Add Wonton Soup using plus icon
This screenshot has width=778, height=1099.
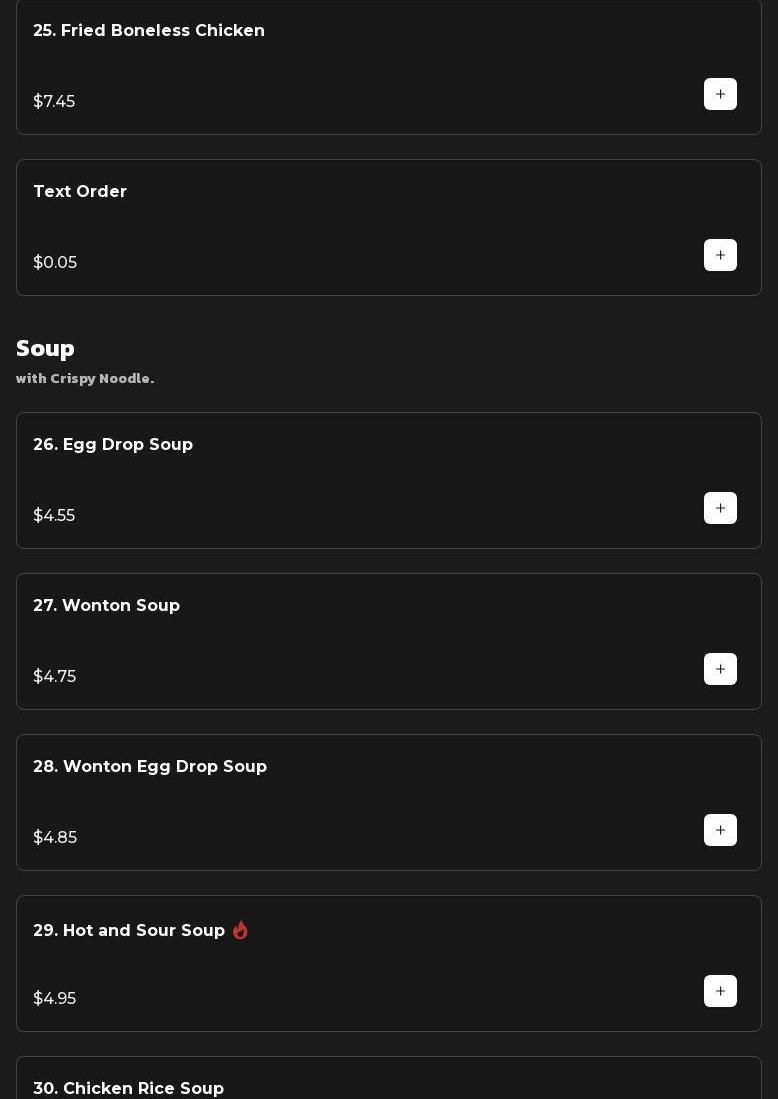click(720, 669)
